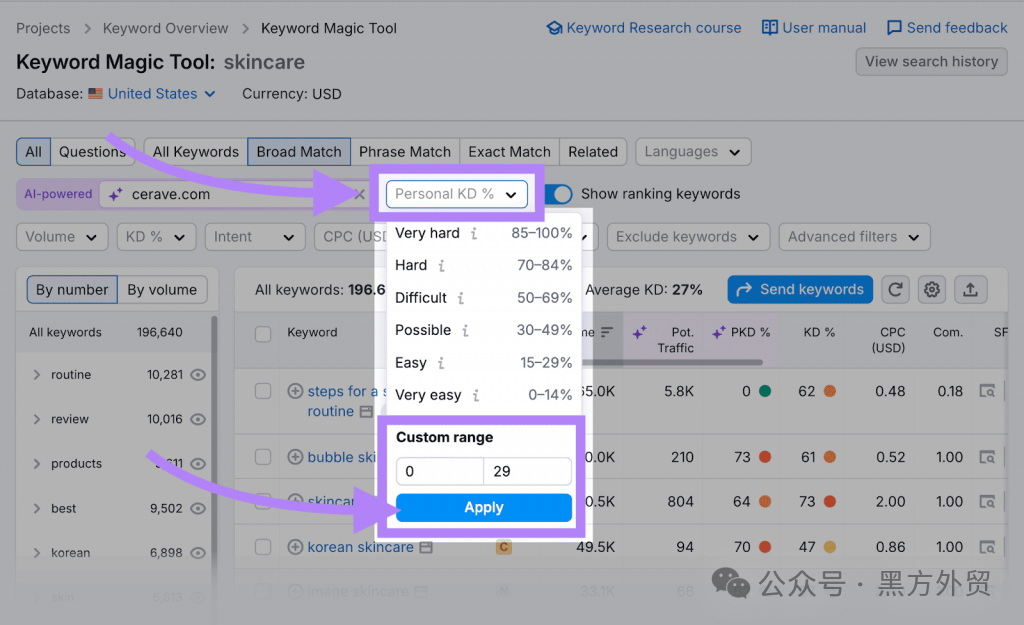Check the steps for a skincare routine row

click(x=263, y=391)
